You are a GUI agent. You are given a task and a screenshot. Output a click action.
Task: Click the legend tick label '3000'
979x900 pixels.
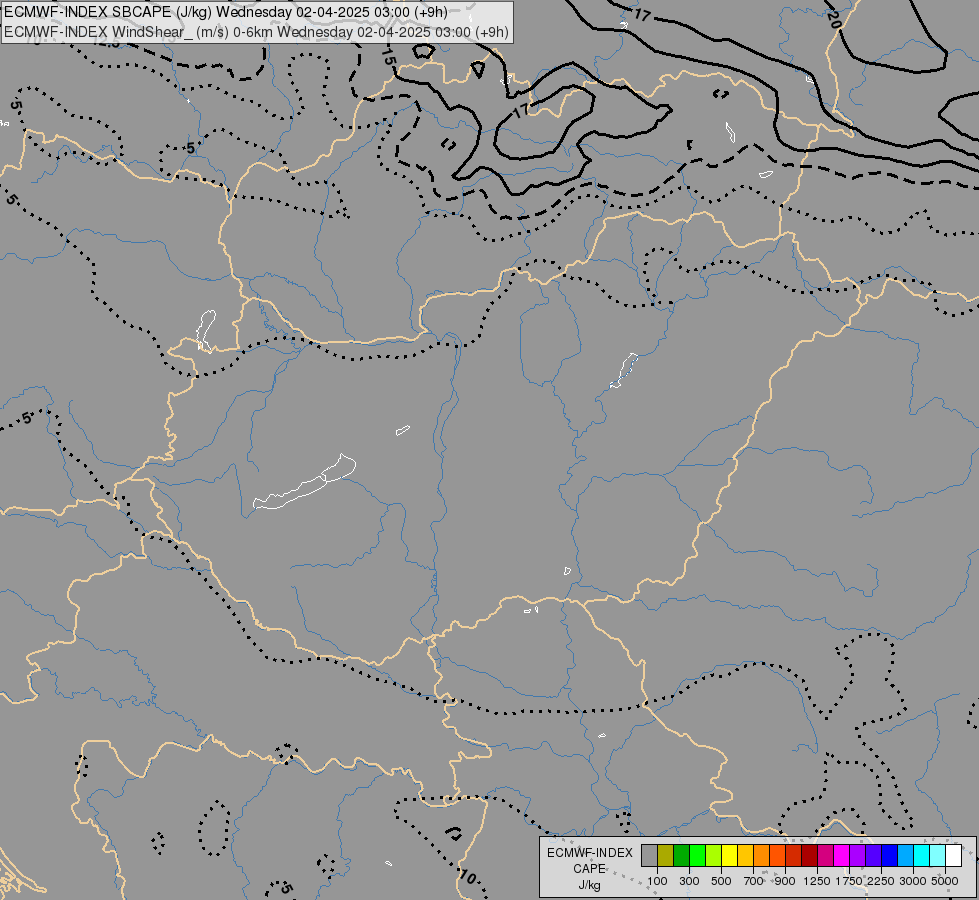[x=913, y=881]
